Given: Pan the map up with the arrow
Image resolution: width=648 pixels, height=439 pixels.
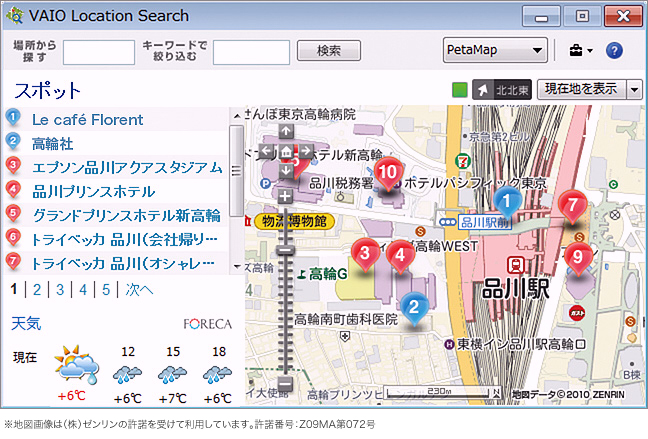Looking at the screenshot, I should point(286,132).
